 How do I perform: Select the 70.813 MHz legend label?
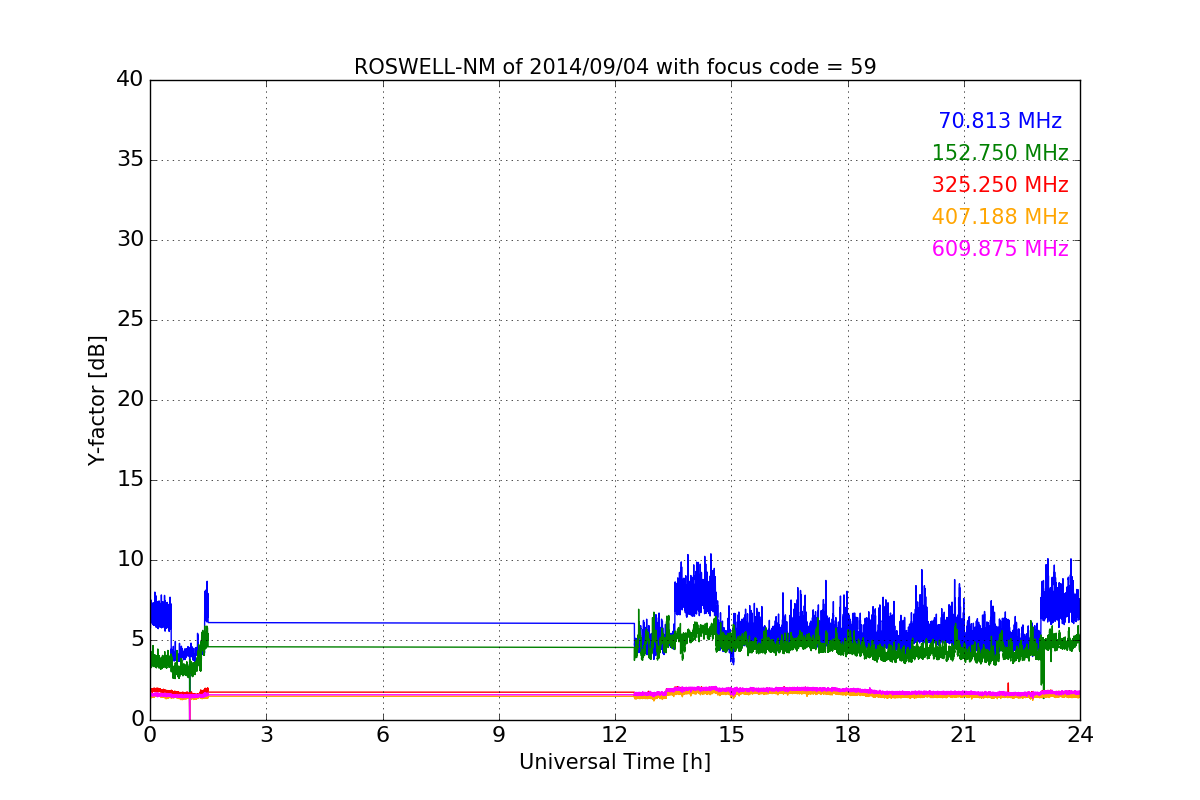click(x=1000, y=121)
